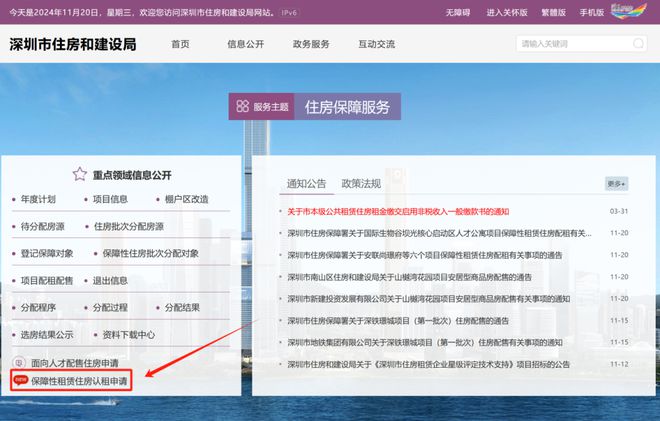Open the 待分配房源 link
The width and height of the screenshot is (660, 421).
43,226
